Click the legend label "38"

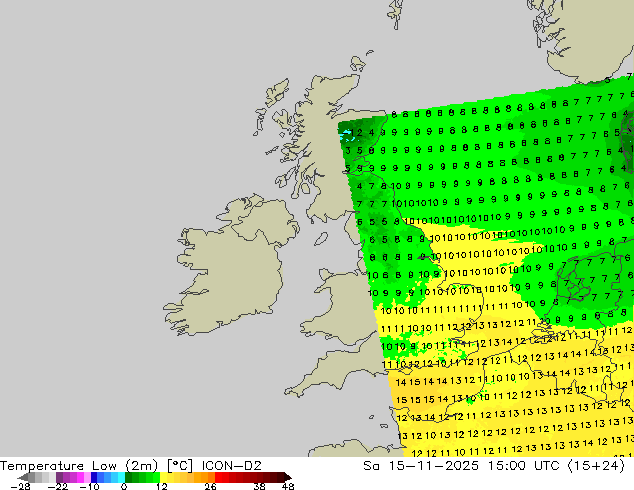(x=259, y=486)
